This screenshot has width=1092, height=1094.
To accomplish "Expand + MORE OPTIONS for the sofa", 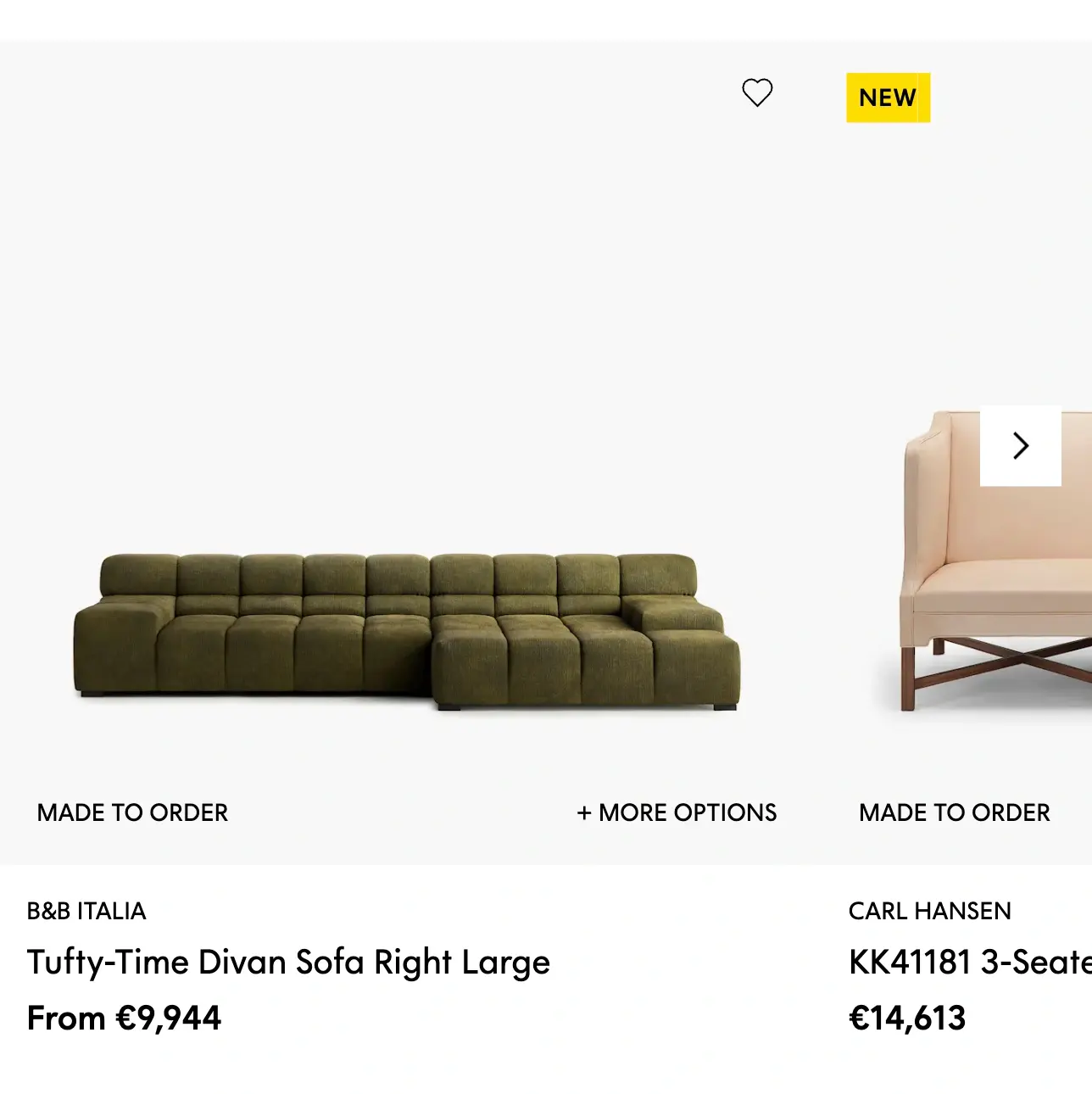I will (x=677, y=812).
